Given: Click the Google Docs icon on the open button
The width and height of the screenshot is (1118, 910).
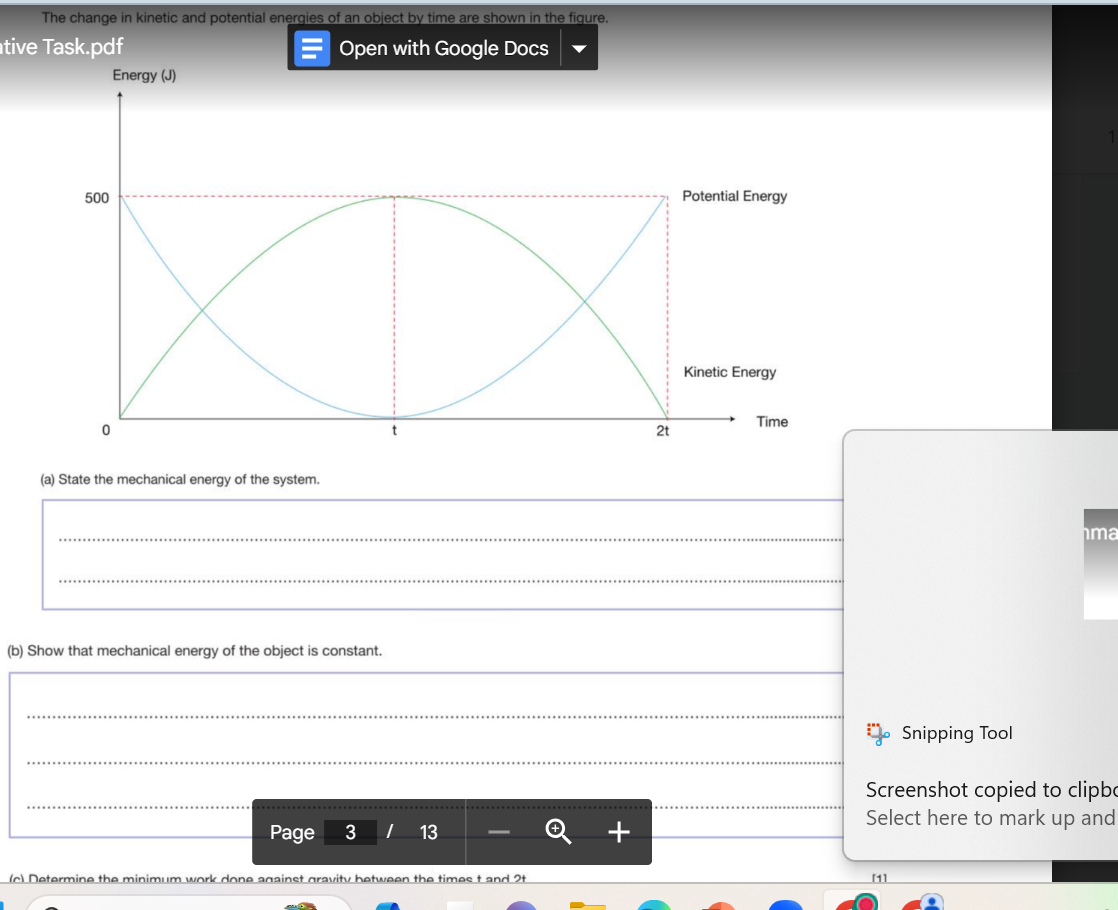Looking at the screenshot, I should coord(310,48).
